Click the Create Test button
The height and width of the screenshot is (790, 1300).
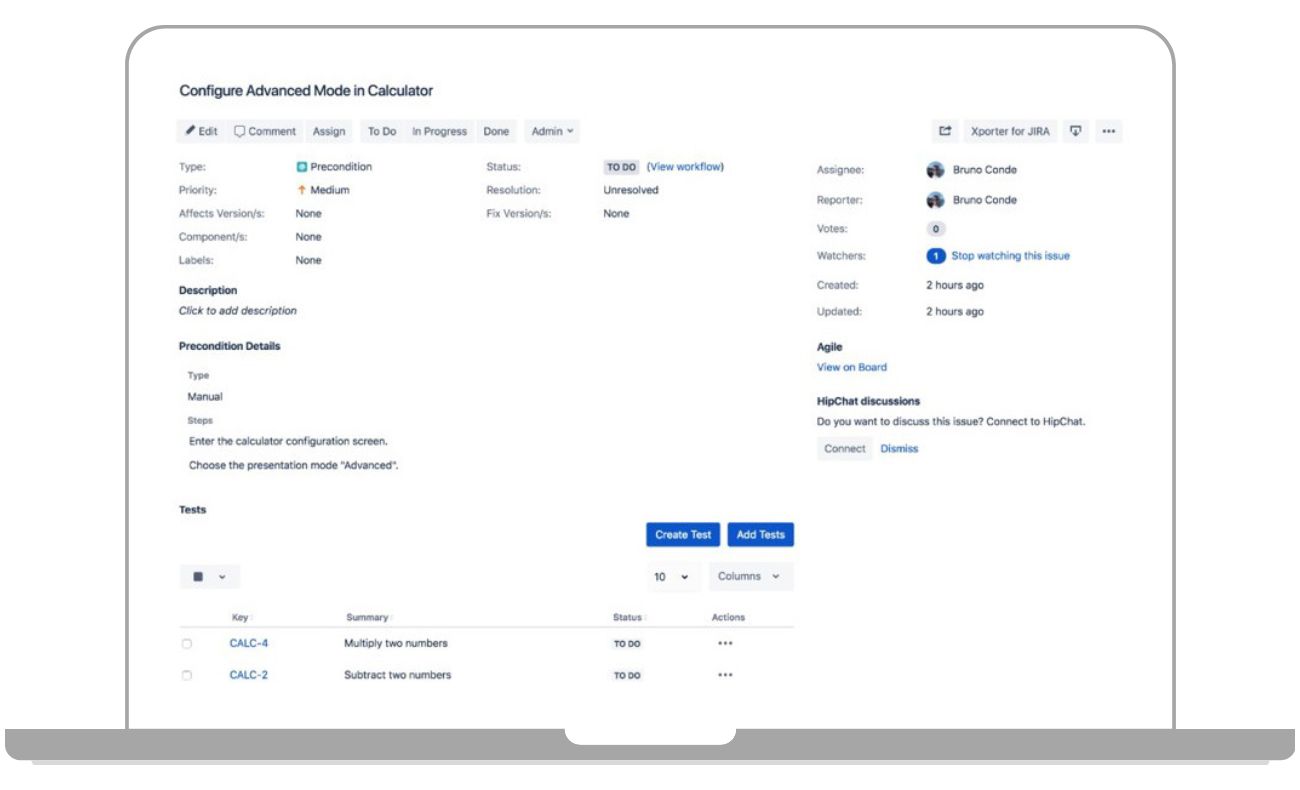683,535
